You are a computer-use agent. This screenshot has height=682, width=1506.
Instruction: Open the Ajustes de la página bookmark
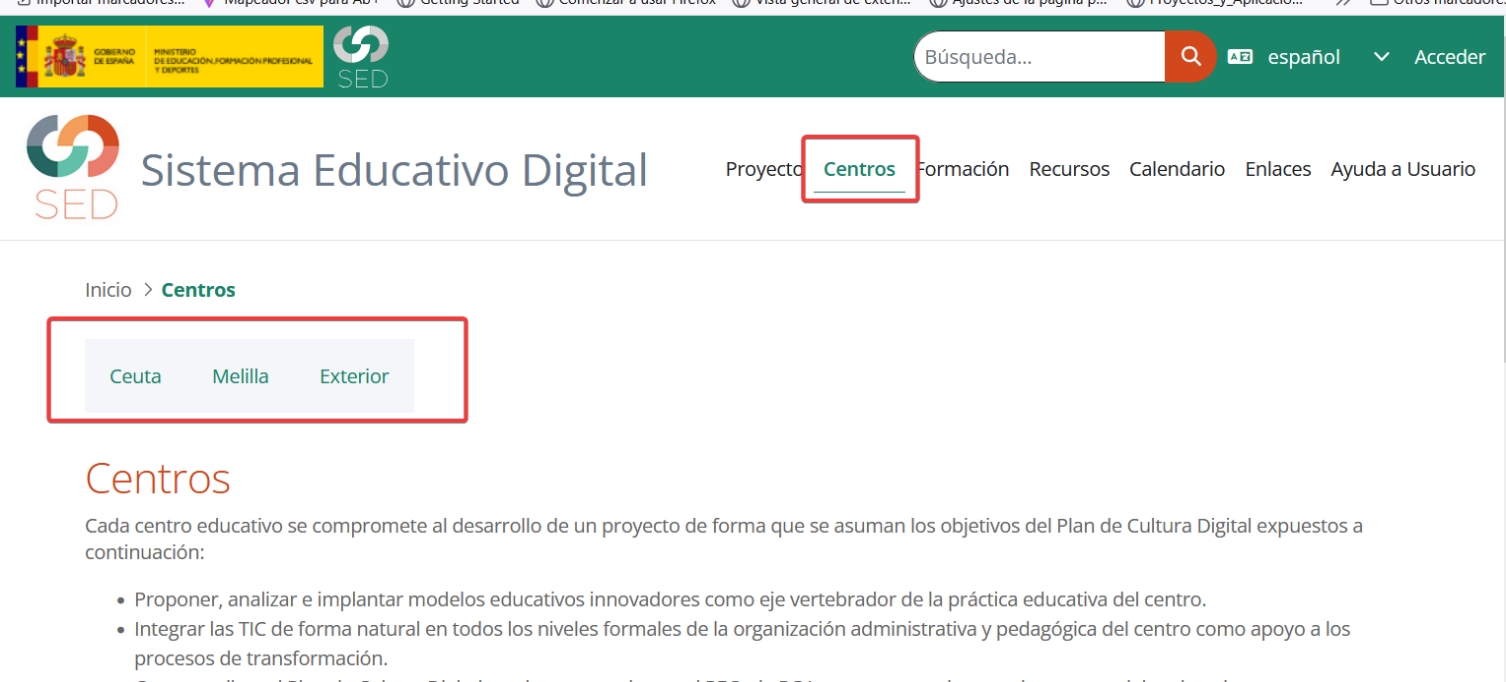click(x=1018, y=3)
